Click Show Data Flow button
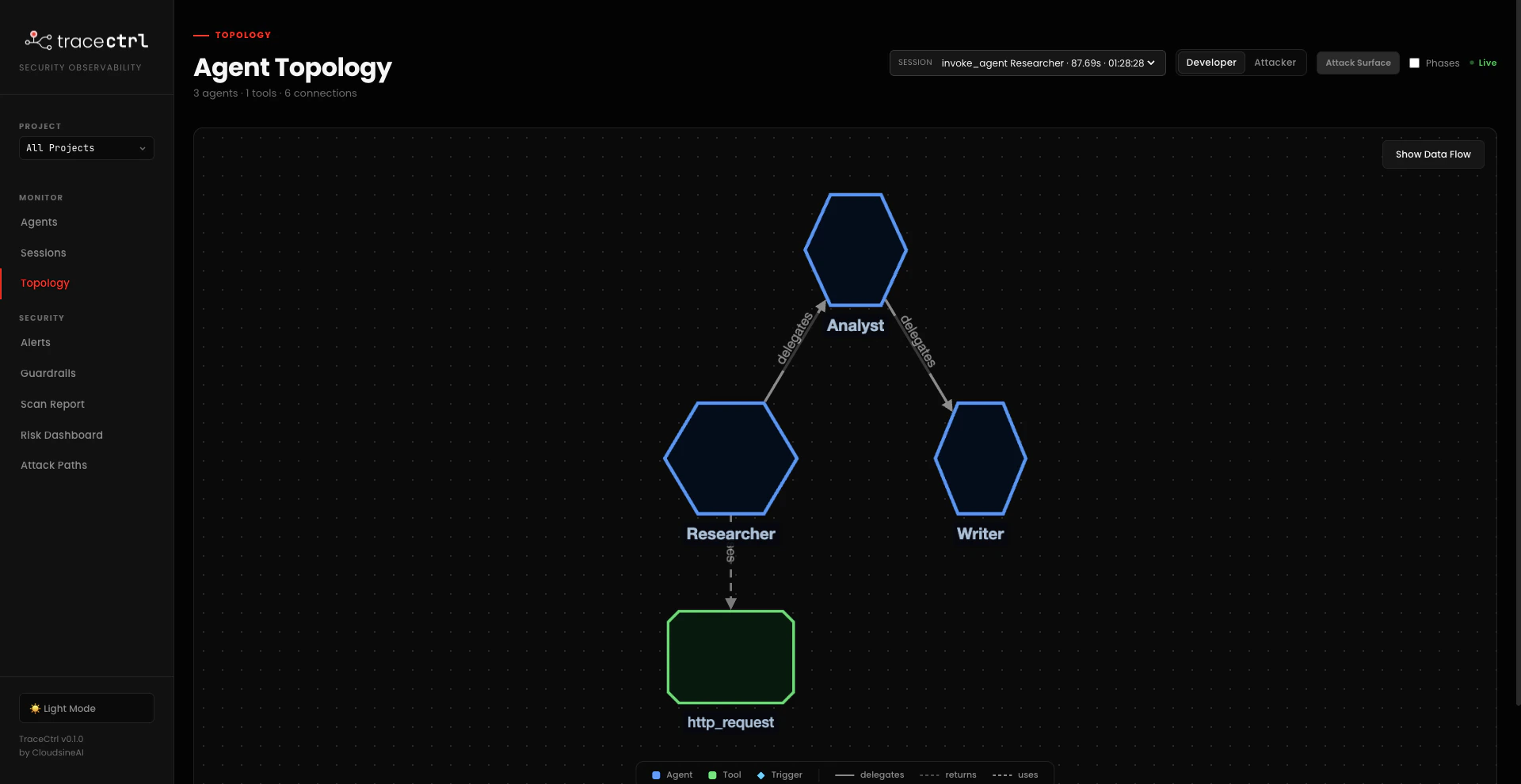 tap(1433, 154)
